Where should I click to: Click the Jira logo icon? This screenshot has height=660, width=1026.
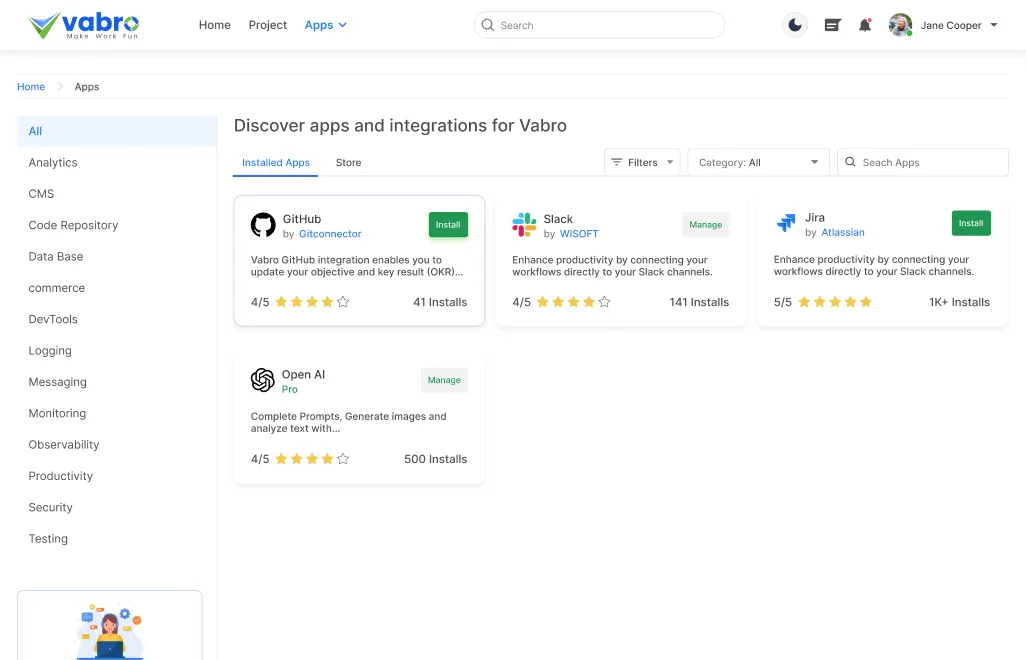pyautogui.click(x=786, y=224)
